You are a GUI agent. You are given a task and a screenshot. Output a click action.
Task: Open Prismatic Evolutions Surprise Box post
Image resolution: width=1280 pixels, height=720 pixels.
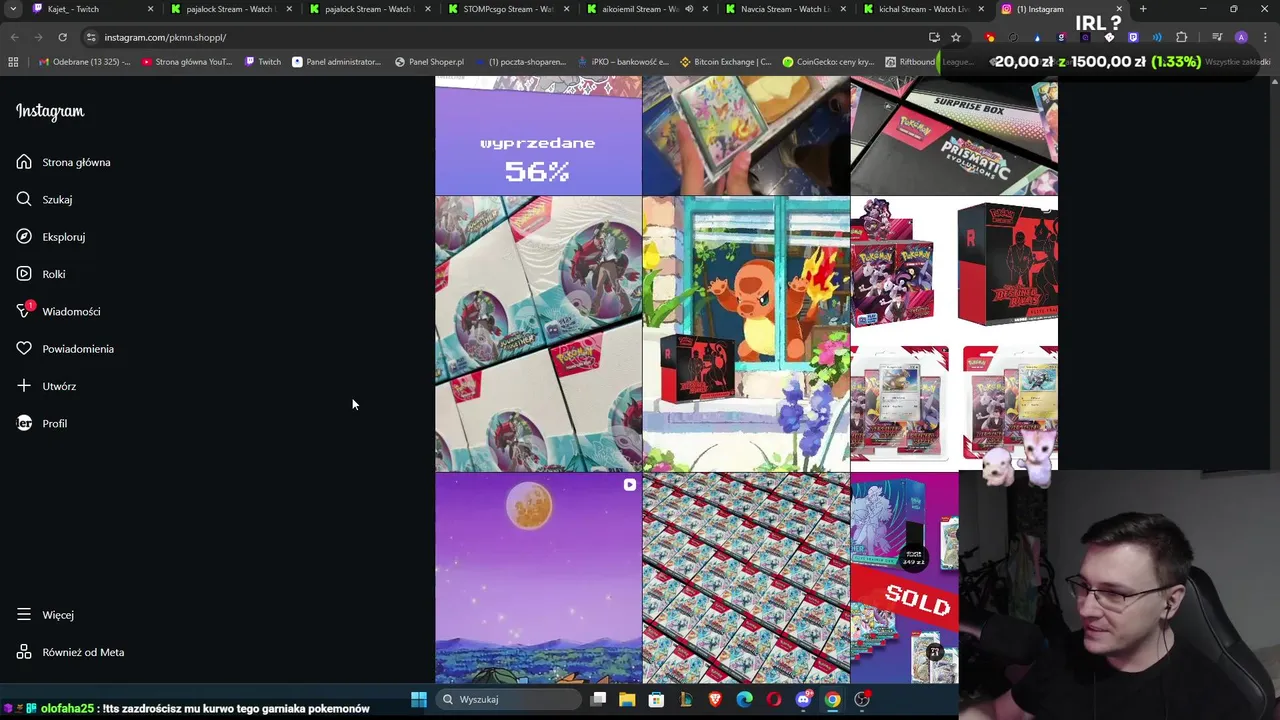click(954, 136)
